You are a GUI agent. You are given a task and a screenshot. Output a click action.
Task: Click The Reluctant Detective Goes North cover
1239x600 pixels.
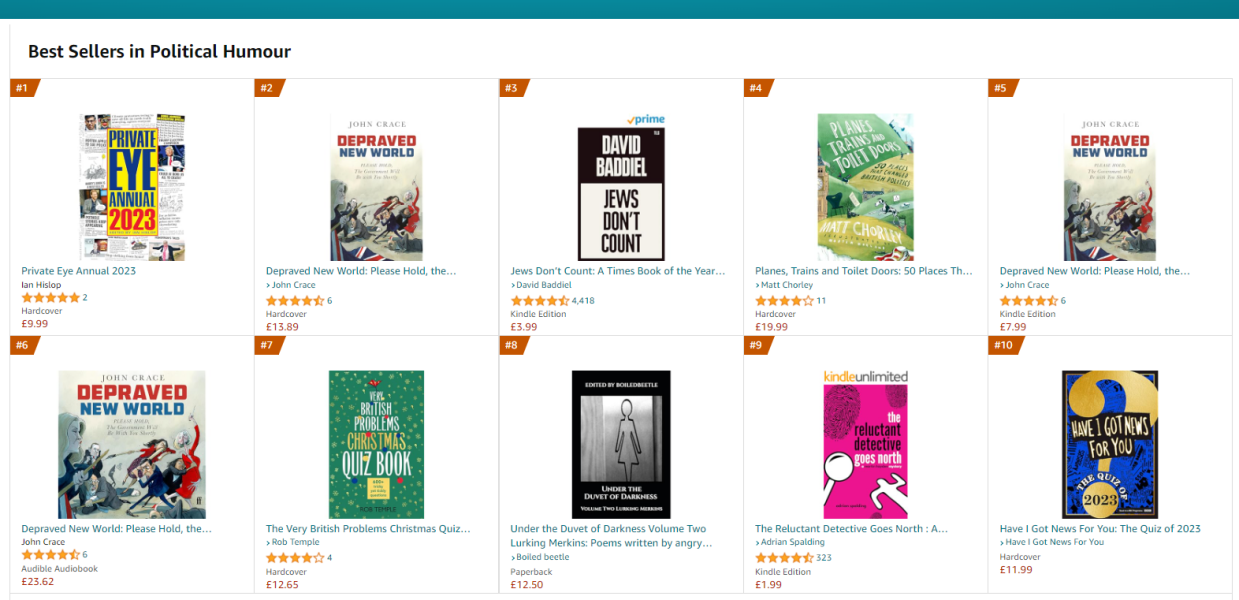coord(865,444)
